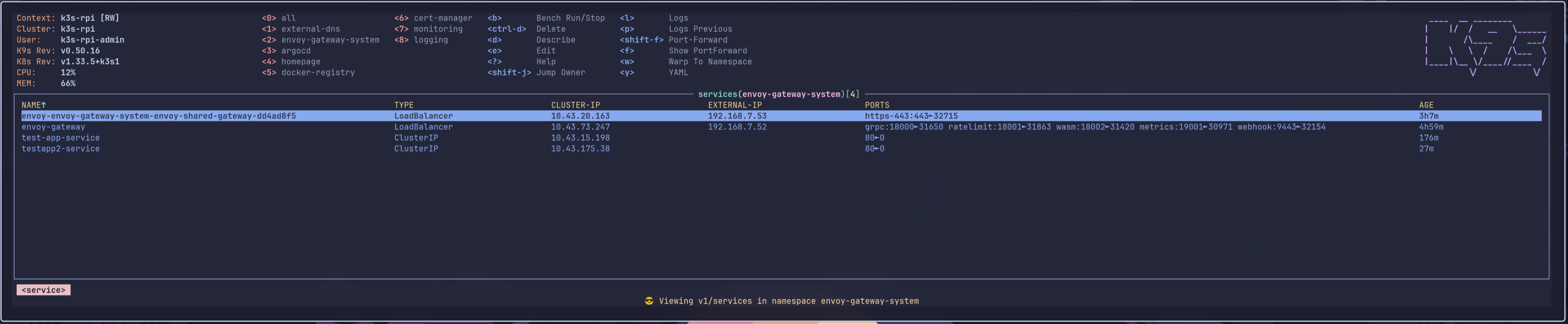
Task: Select the envoy-gateway service row
Action: click(x=54, y=127)
